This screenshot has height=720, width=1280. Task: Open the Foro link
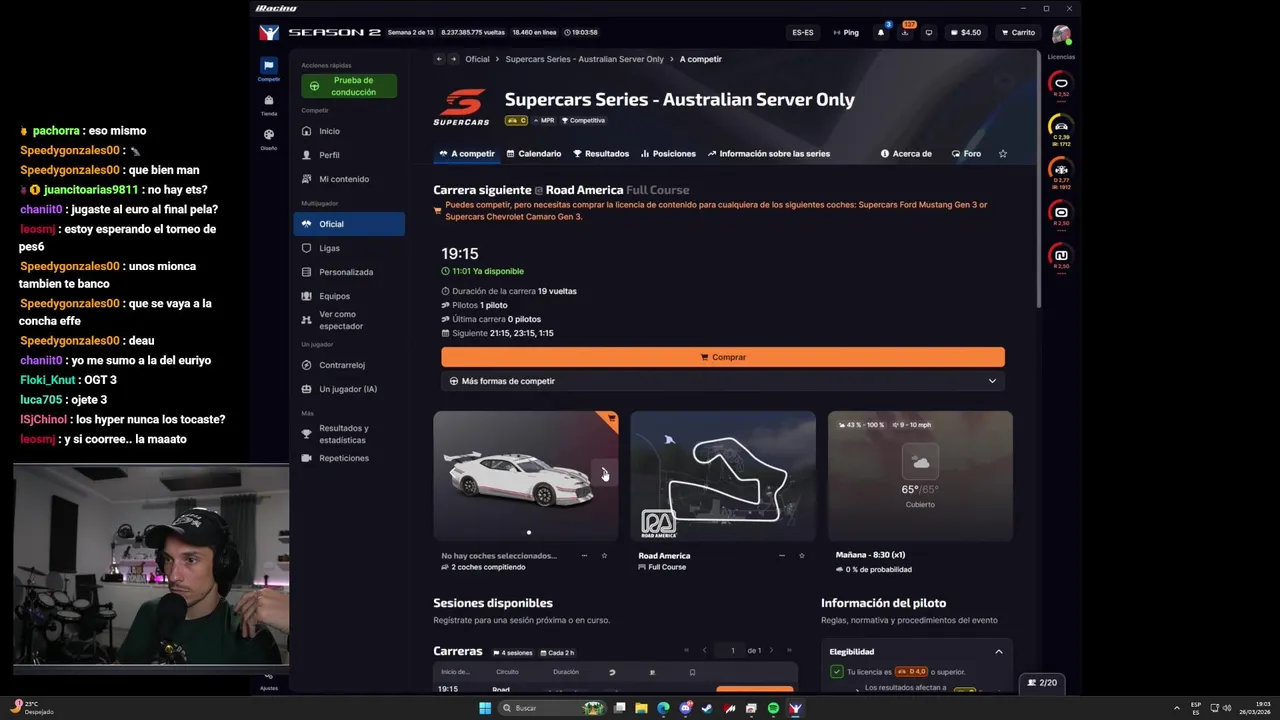point(966,154)
